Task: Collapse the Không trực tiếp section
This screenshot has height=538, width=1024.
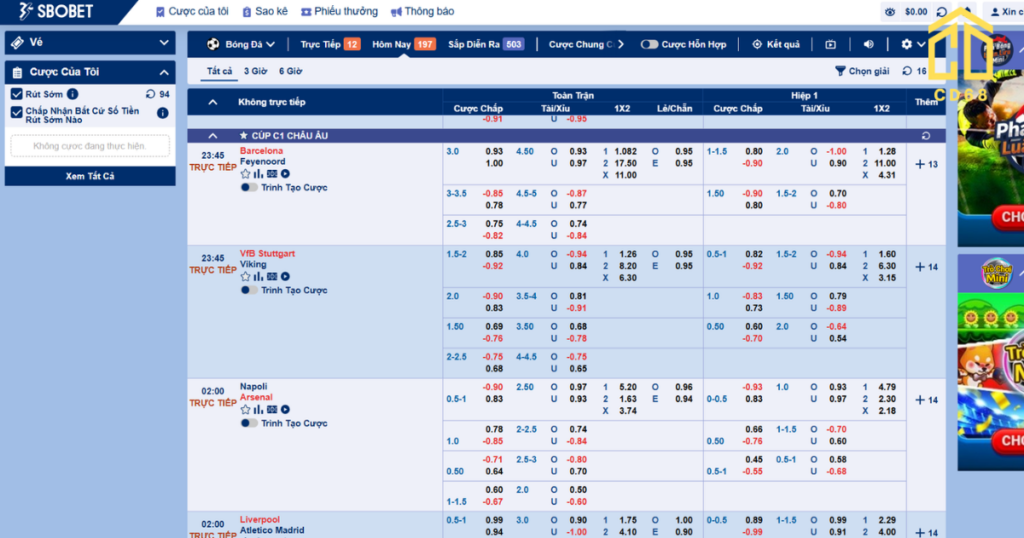Action: coord(213,102)
